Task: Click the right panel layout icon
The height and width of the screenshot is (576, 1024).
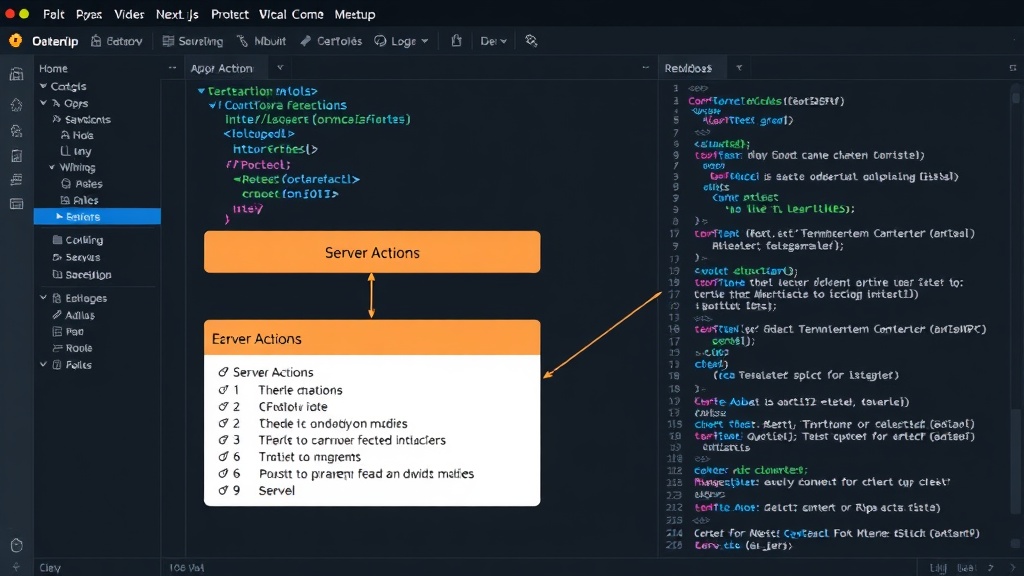Action: [1013, 68]
